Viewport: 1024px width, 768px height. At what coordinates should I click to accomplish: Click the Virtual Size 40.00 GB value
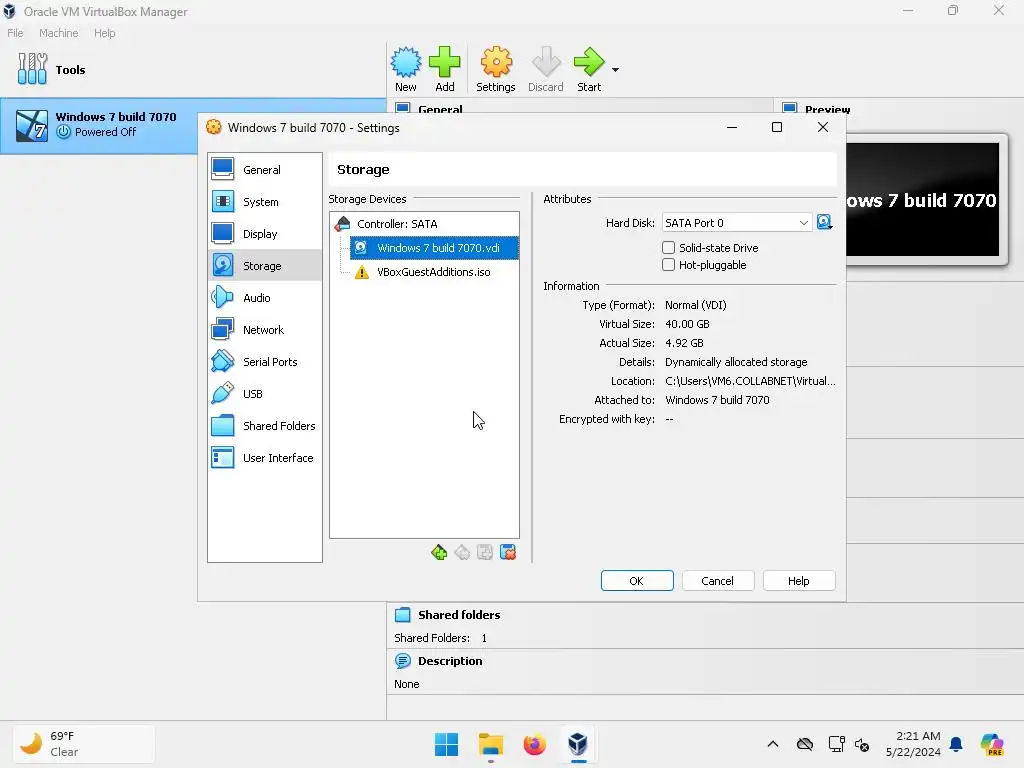tap(687, 325)
